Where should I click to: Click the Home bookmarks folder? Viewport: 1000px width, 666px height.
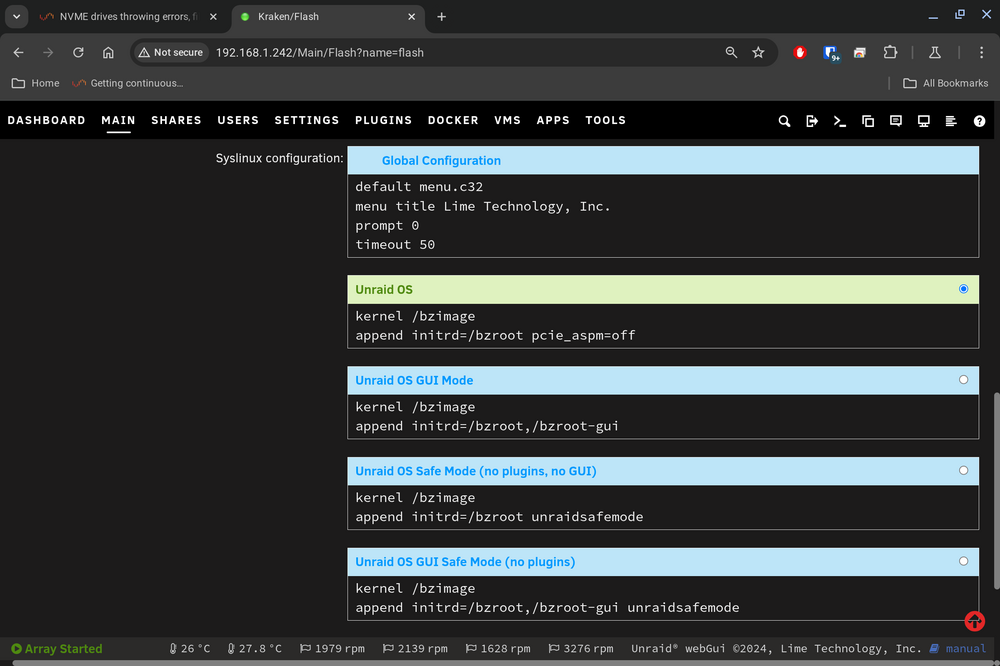(36, 83)
